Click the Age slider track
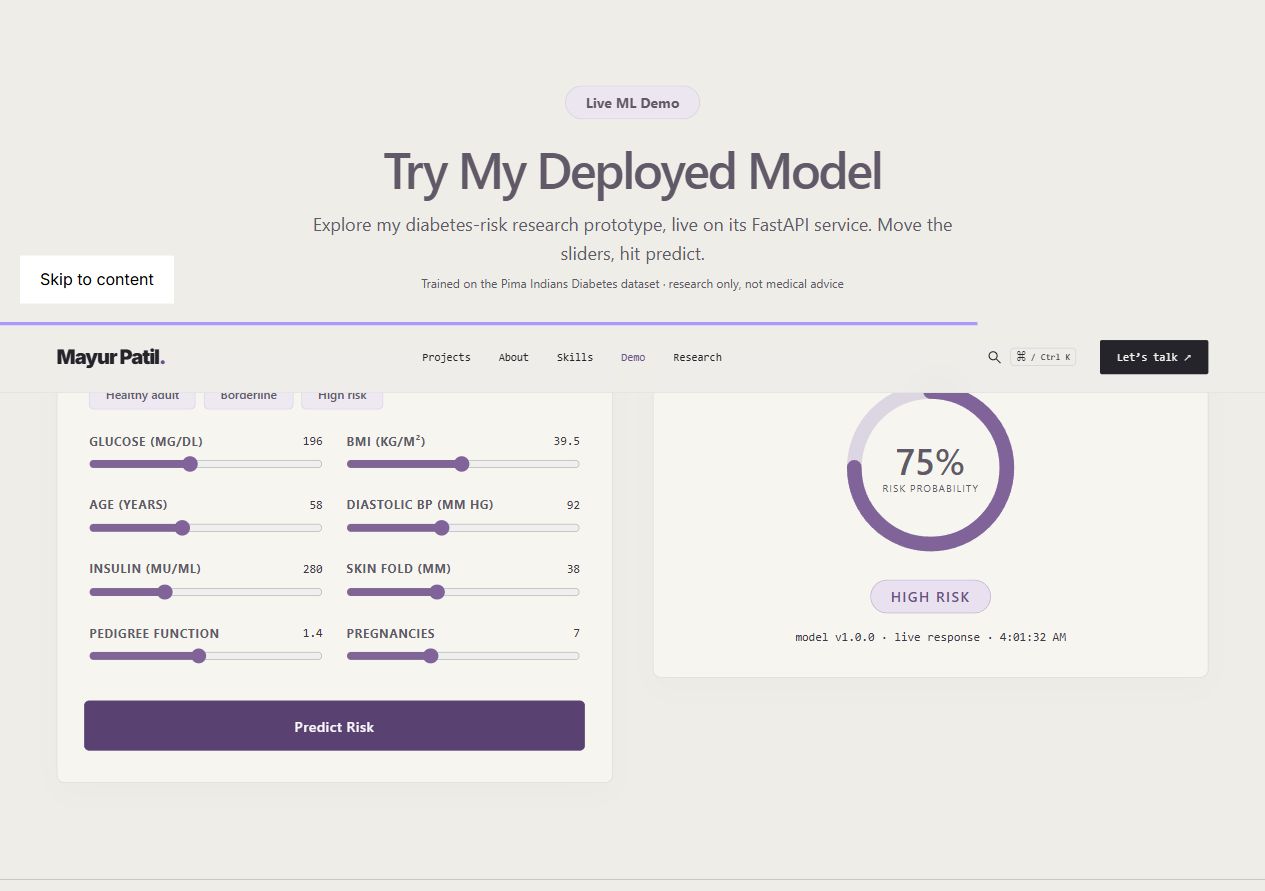This screenshot has height=891, width=1265. (x=206, y=528)
